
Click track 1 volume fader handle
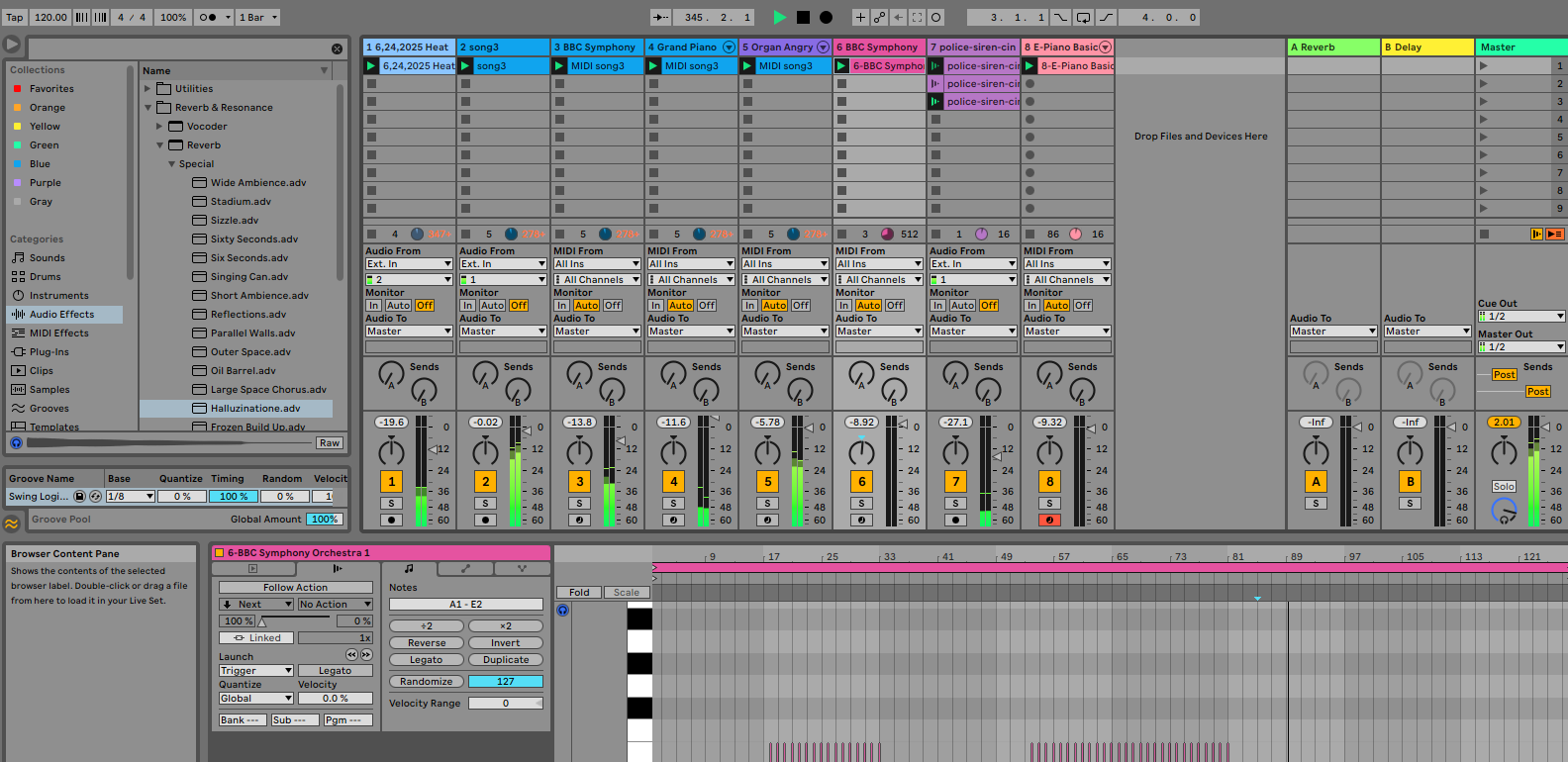coord(432,449)
